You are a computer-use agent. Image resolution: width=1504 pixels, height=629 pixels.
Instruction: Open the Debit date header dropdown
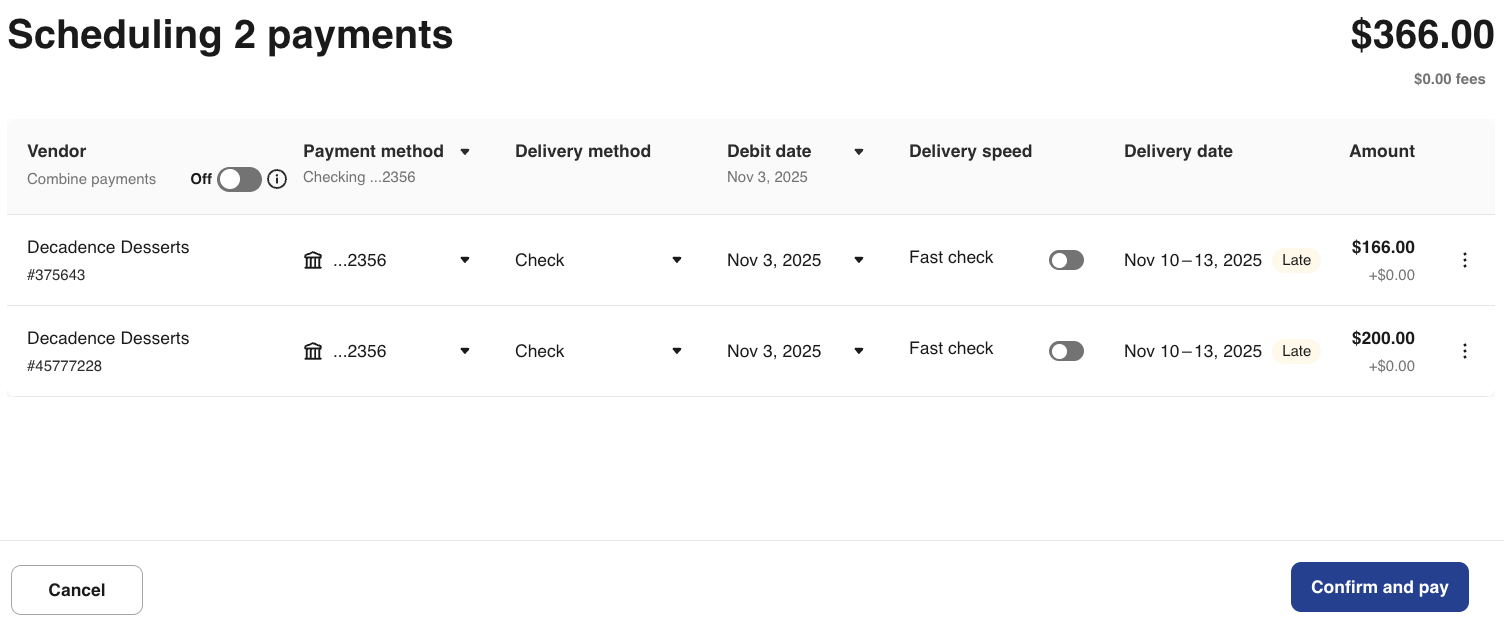tap(859, 152)
